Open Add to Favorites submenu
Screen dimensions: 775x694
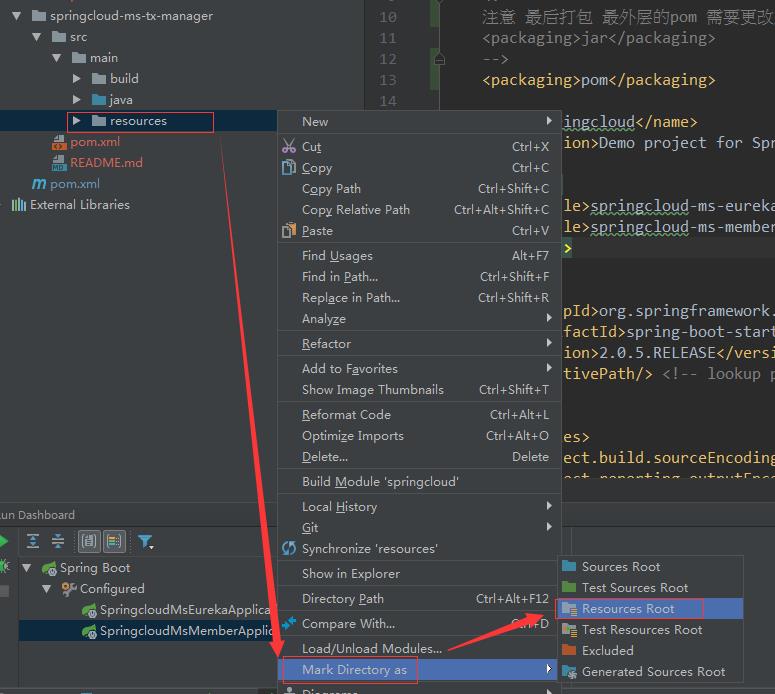click(420, 369)
